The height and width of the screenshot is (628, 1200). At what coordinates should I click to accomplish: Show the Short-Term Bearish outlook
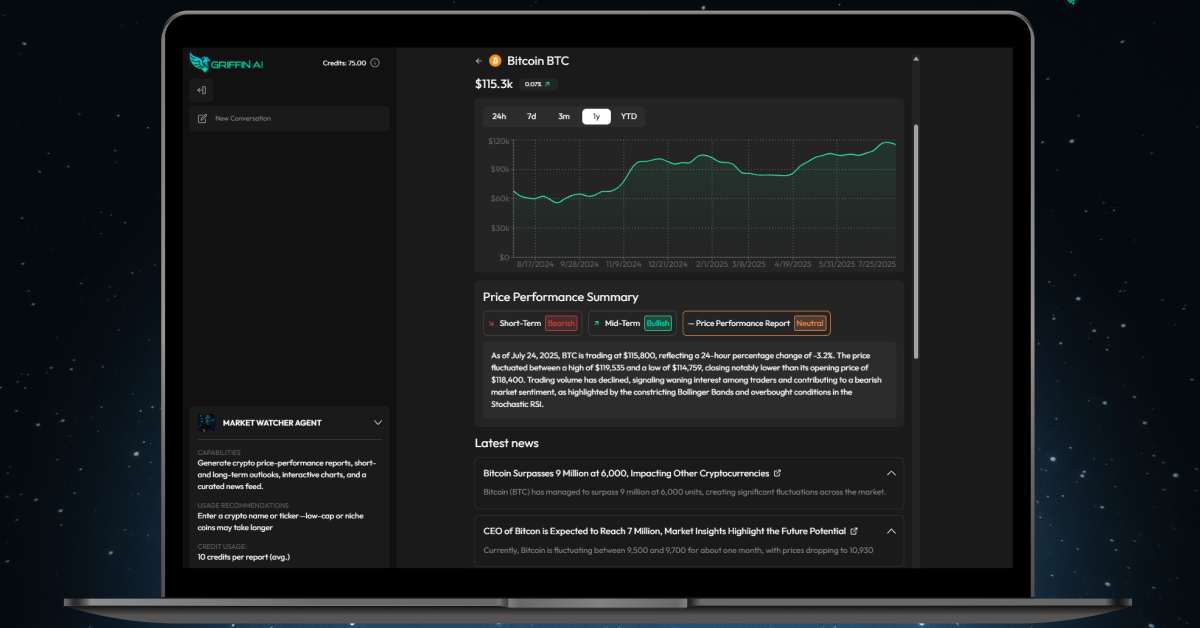(x=532, y=323)
